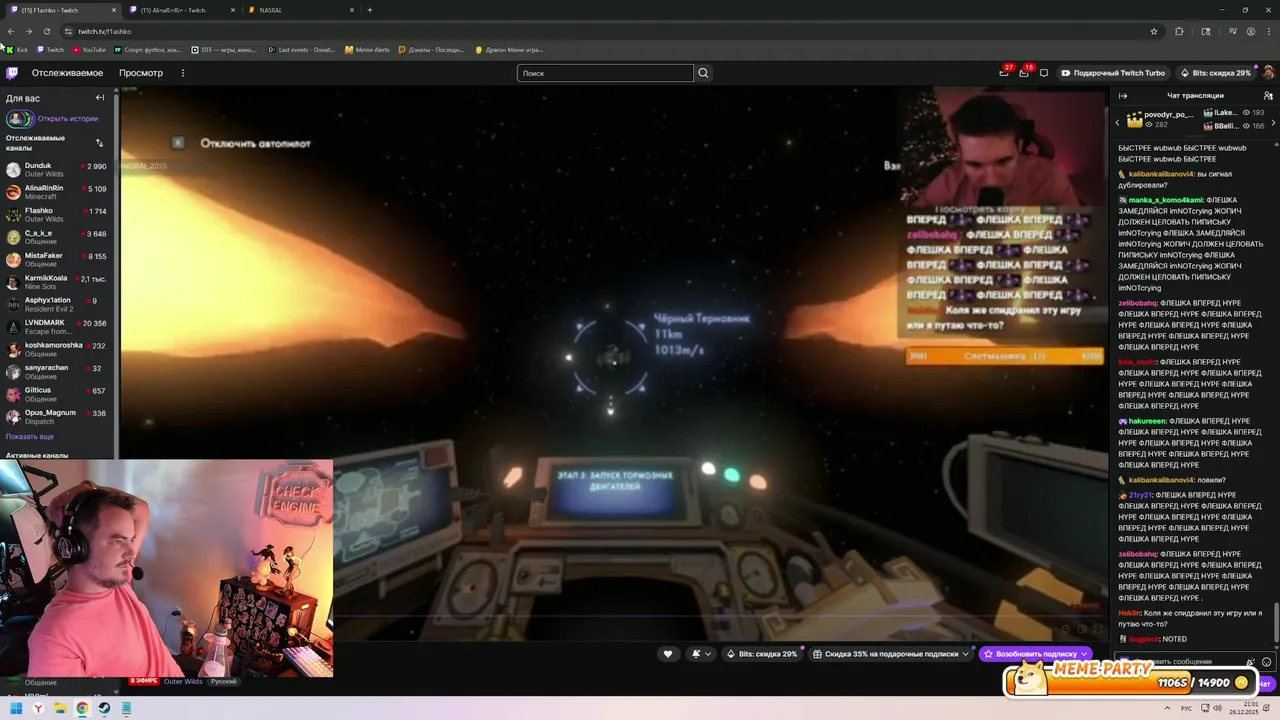
Task: Open the Gliticus channel in sidebar
Action: point(58,394)
